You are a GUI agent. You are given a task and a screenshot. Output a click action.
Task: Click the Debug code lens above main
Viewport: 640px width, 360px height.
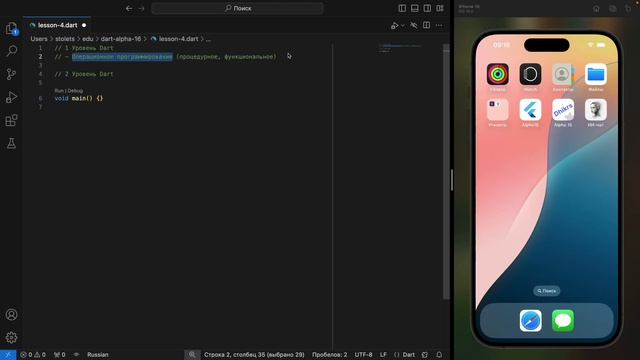pyautogui.click(x=75, y=91)
